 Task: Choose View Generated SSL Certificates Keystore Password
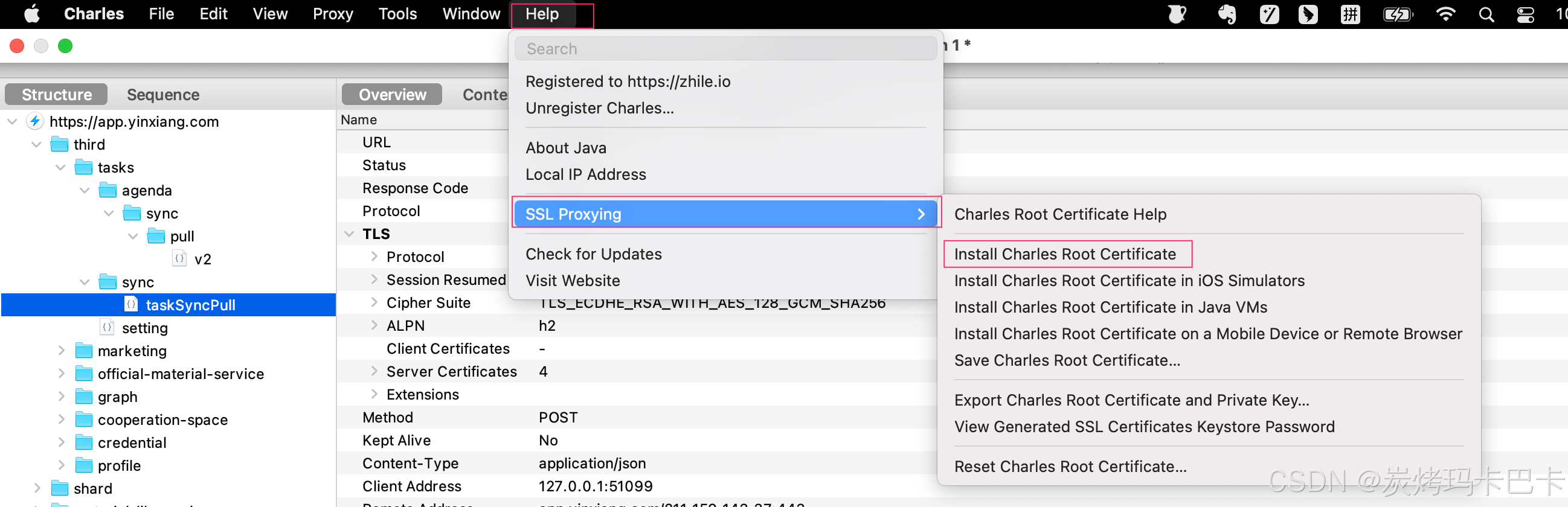(x=1145, y=427)
